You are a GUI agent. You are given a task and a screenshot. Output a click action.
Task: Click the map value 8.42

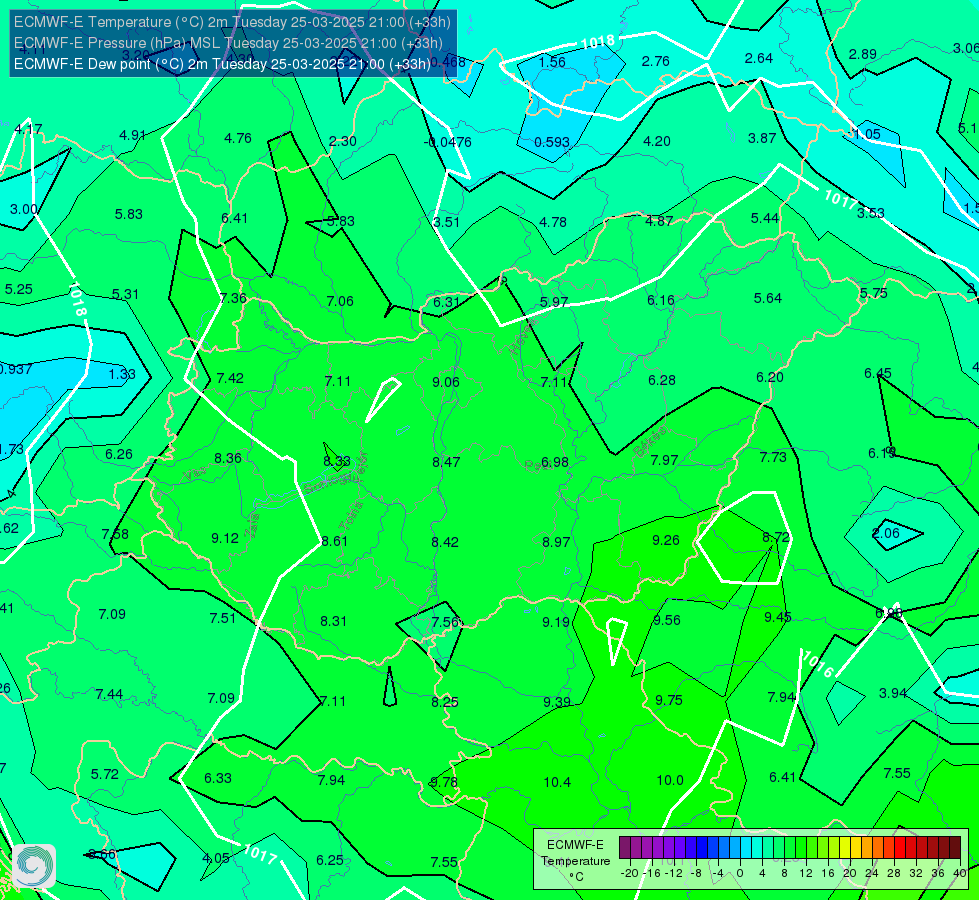coord(445,542)
